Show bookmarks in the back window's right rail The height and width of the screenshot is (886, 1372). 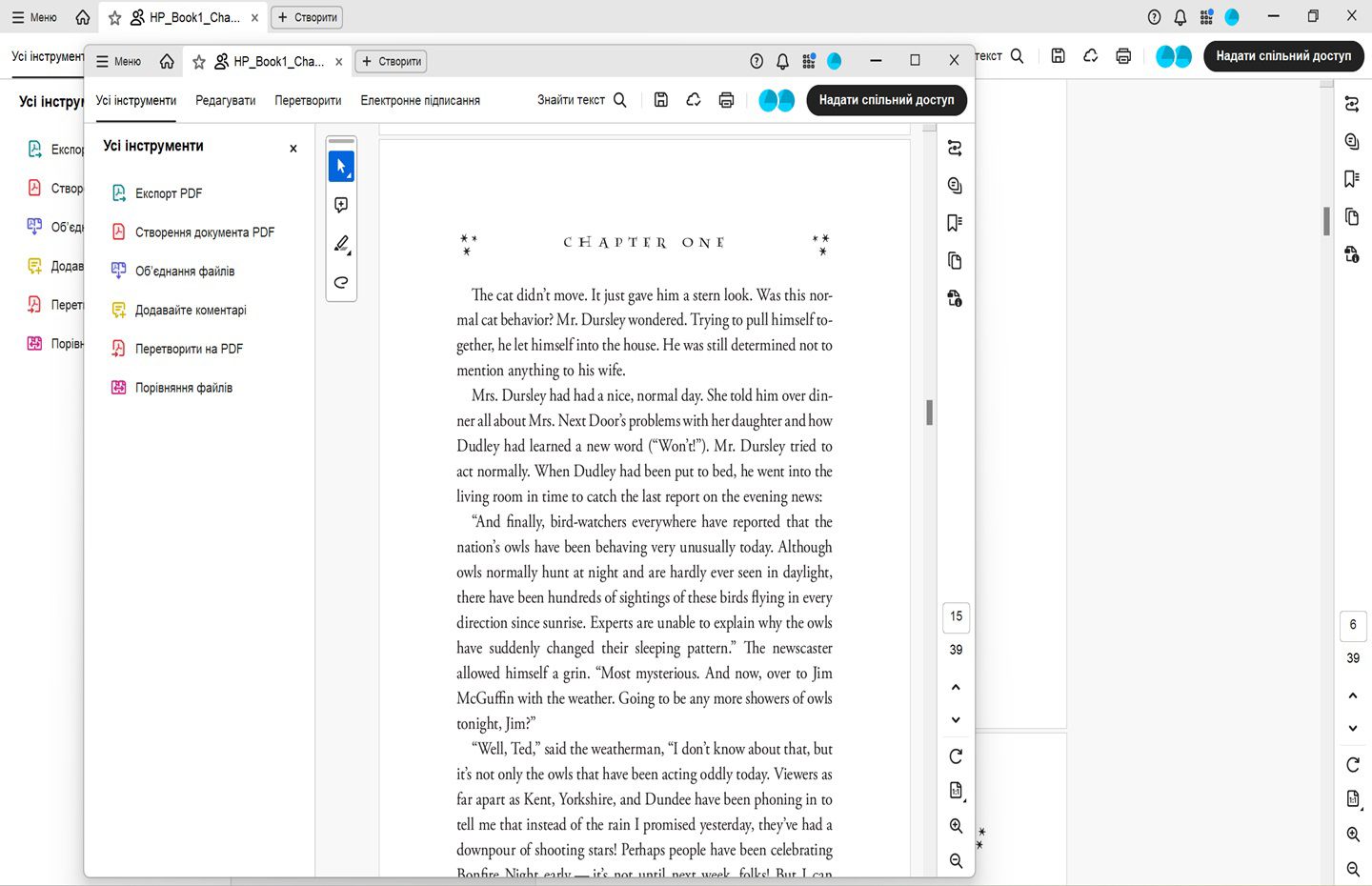[x=1351, y=179]
